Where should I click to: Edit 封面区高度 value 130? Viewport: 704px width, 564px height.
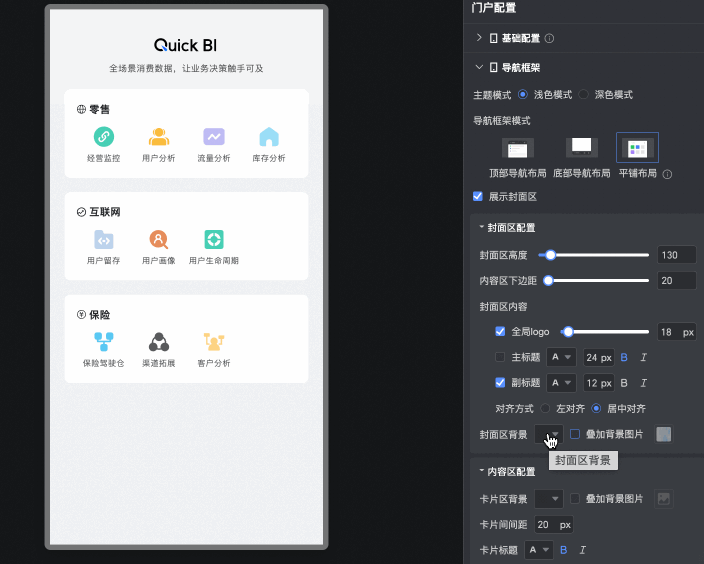(x=677, y=255)
